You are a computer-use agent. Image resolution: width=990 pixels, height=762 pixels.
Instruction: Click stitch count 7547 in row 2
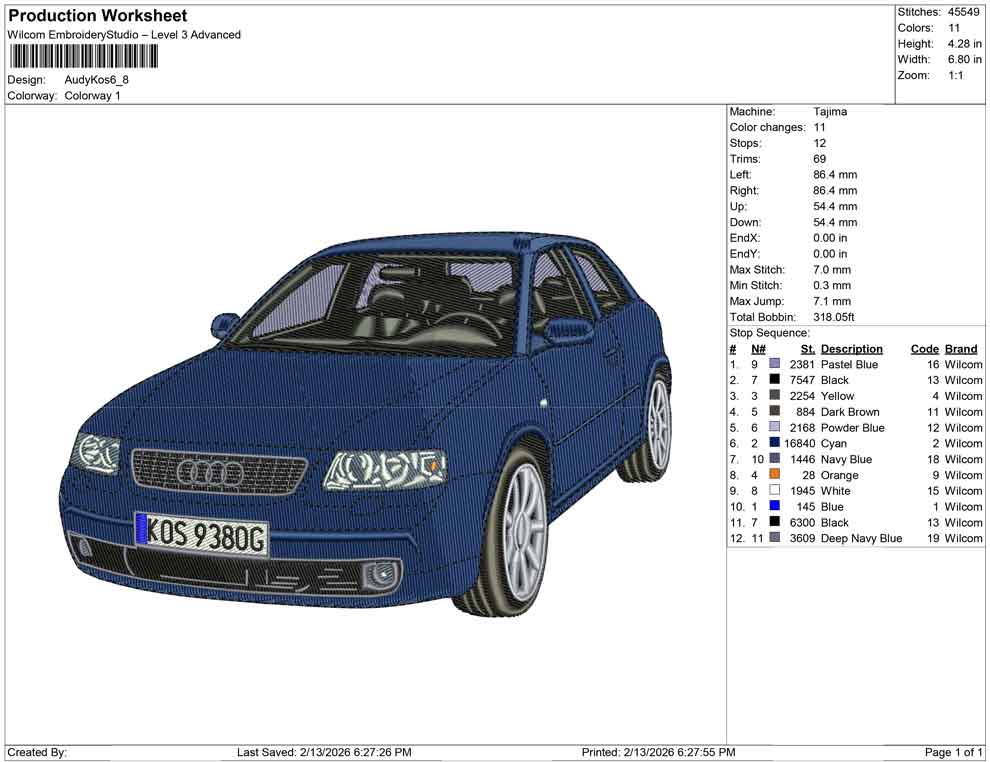[802, 380]
